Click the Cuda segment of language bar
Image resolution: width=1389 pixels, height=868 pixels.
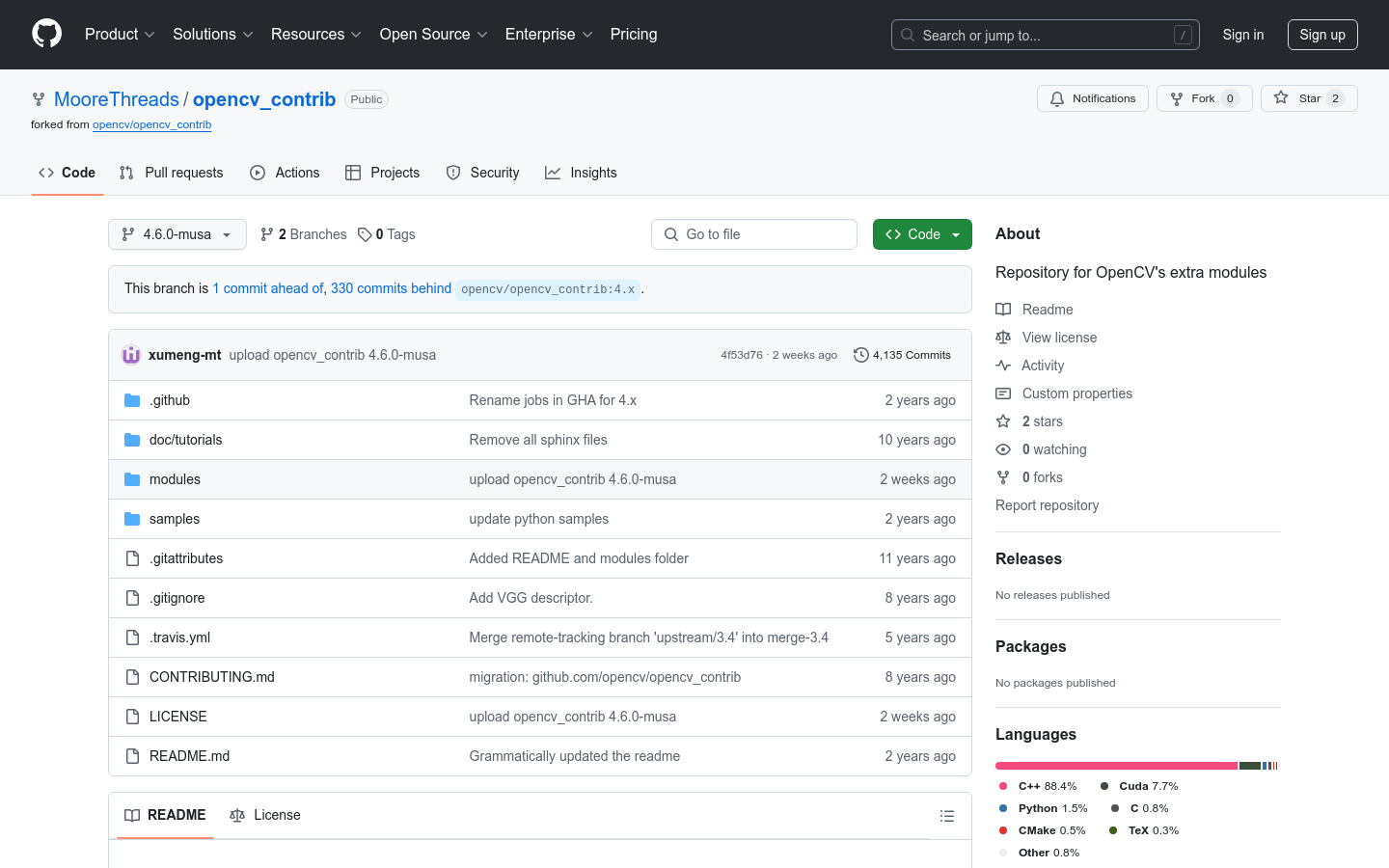click(1250, 766)
